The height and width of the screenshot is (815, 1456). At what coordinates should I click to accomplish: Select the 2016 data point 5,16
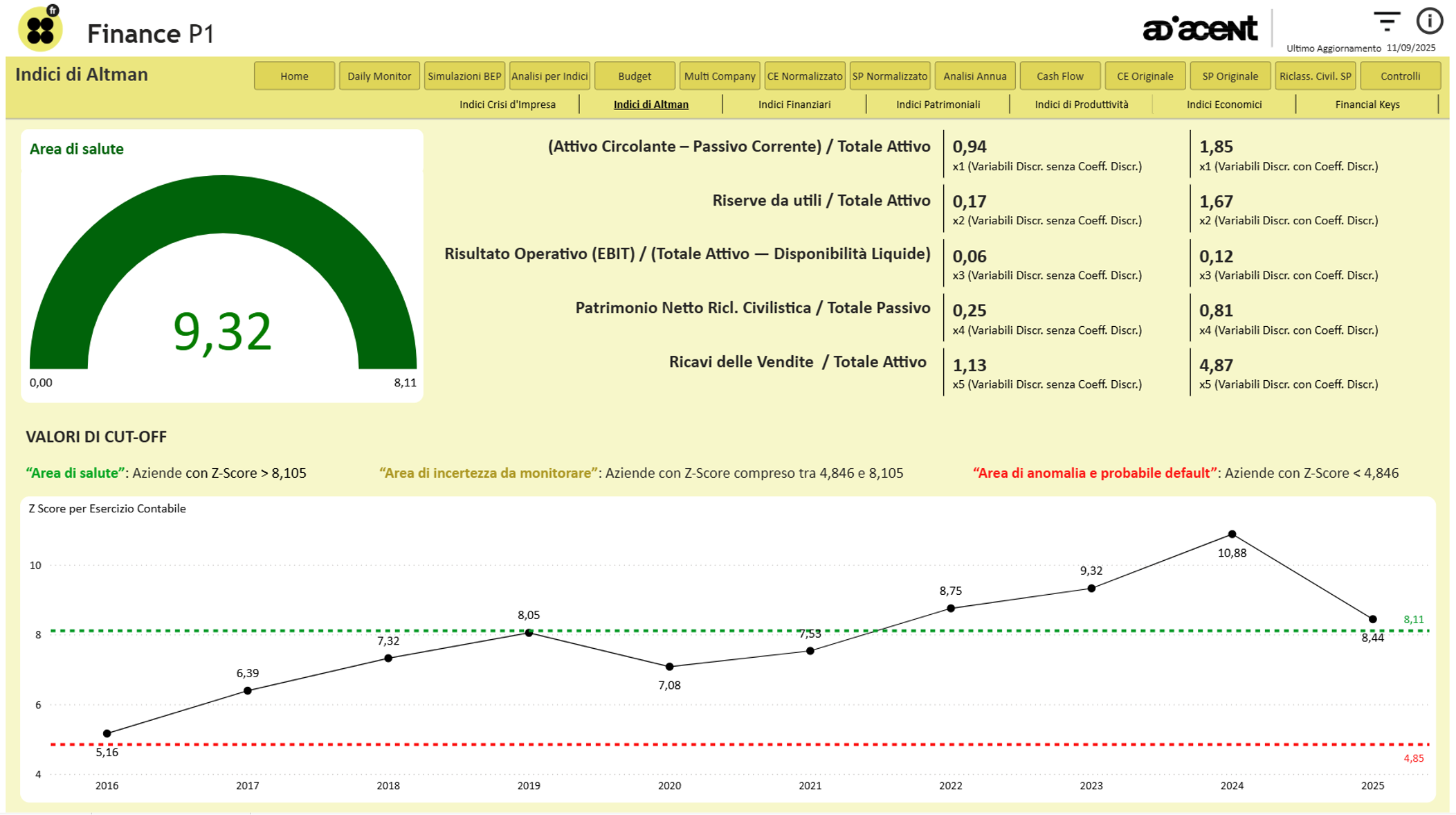pos(107,733)
